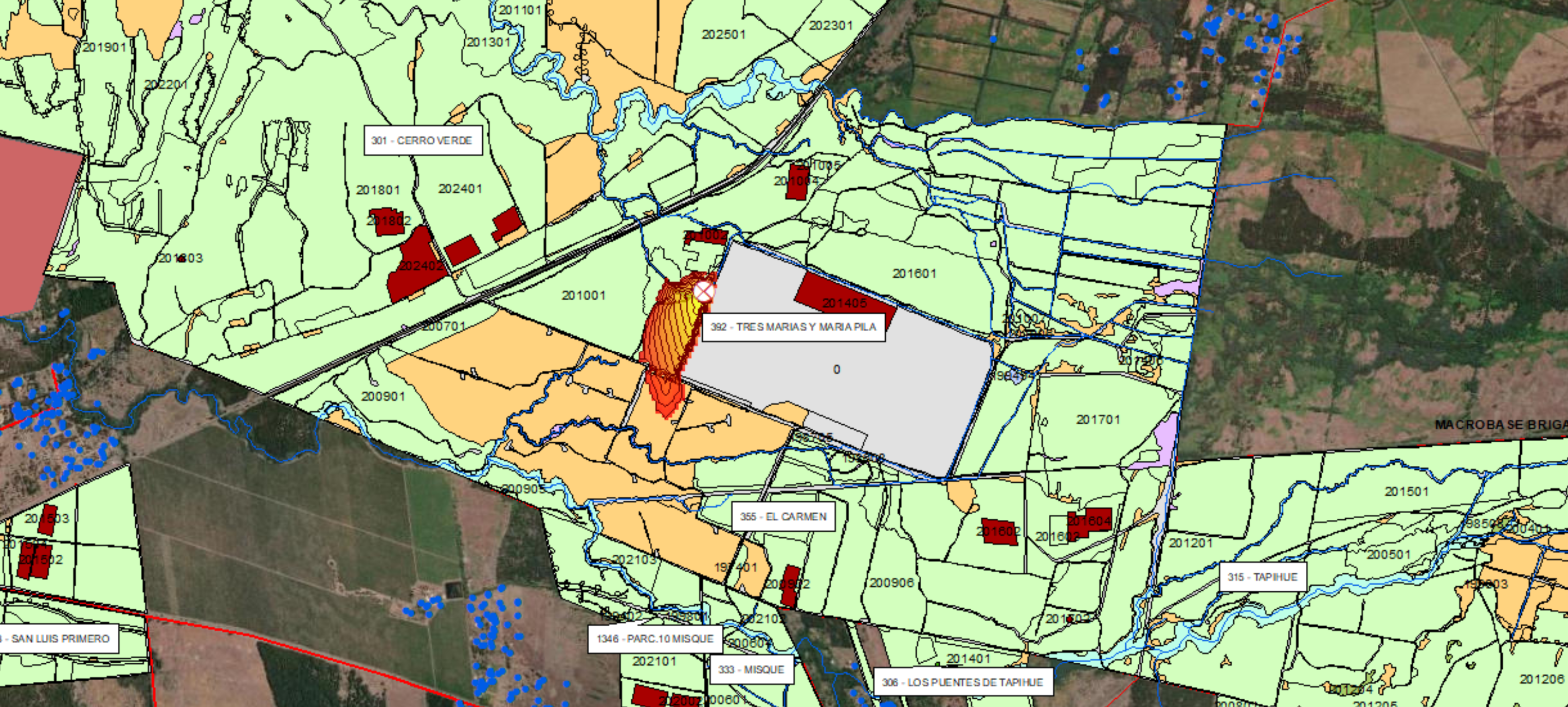Click parcel 201501 at the right
This screenshot has height=707, width=1568.
pyautogui.click(x=1406, y=492)
